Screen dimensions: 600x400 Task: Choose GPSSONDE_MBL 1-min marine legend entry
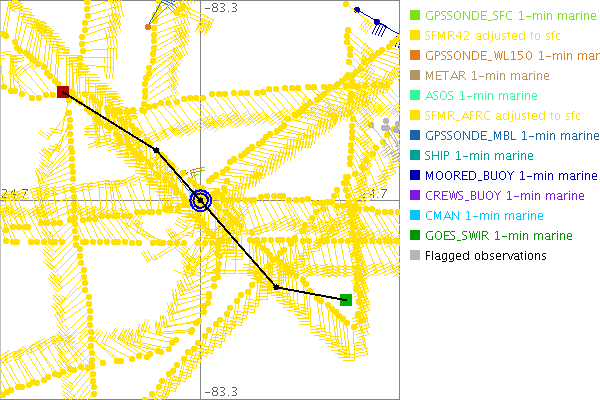(x=511, y=136)
